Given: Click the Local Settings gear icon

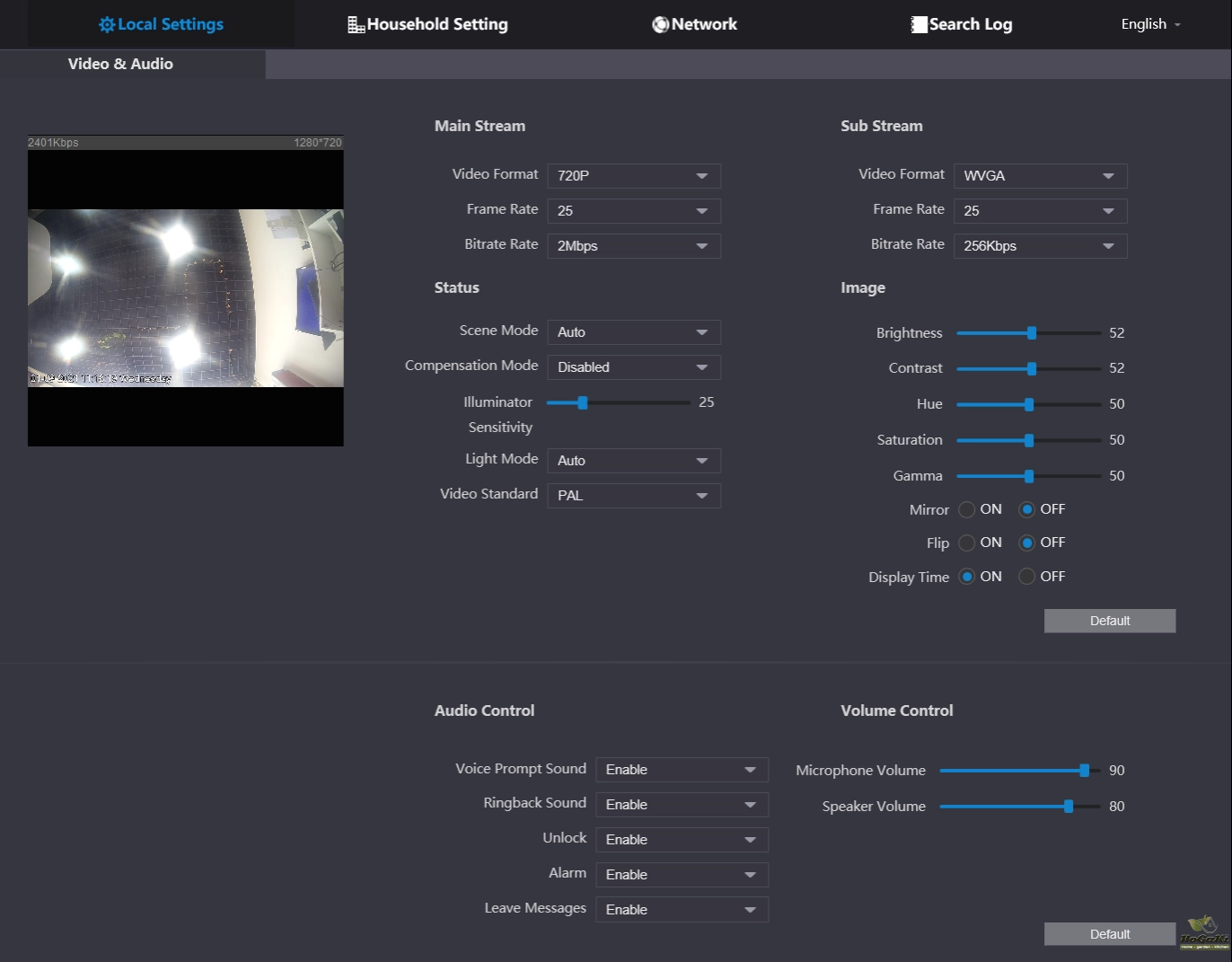Looking at the screenshot, I should 107,25.
